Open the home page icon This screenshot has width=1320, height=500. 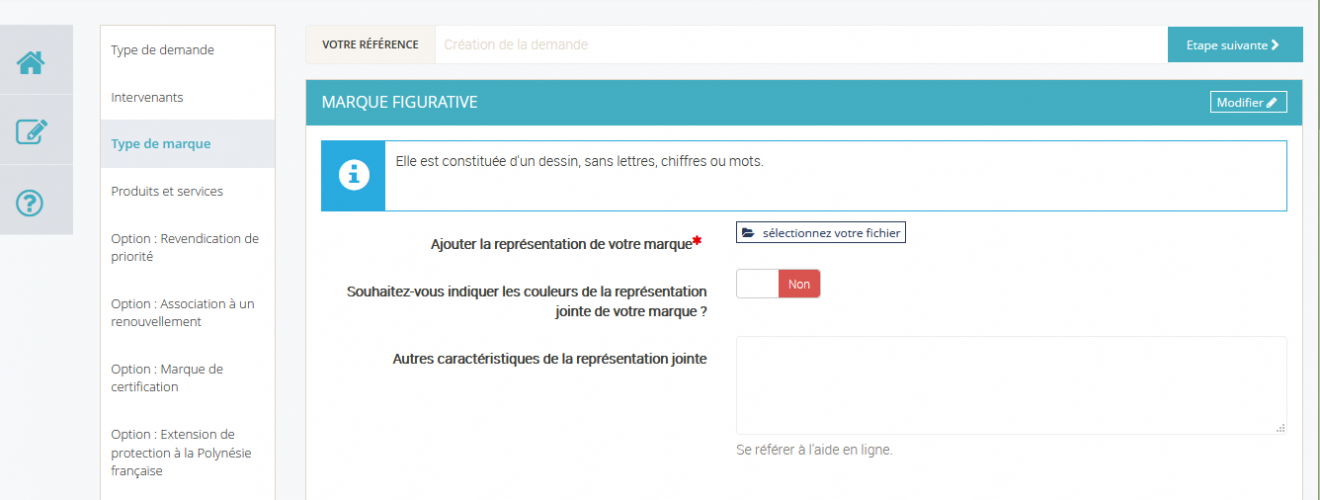click(31, 62)
